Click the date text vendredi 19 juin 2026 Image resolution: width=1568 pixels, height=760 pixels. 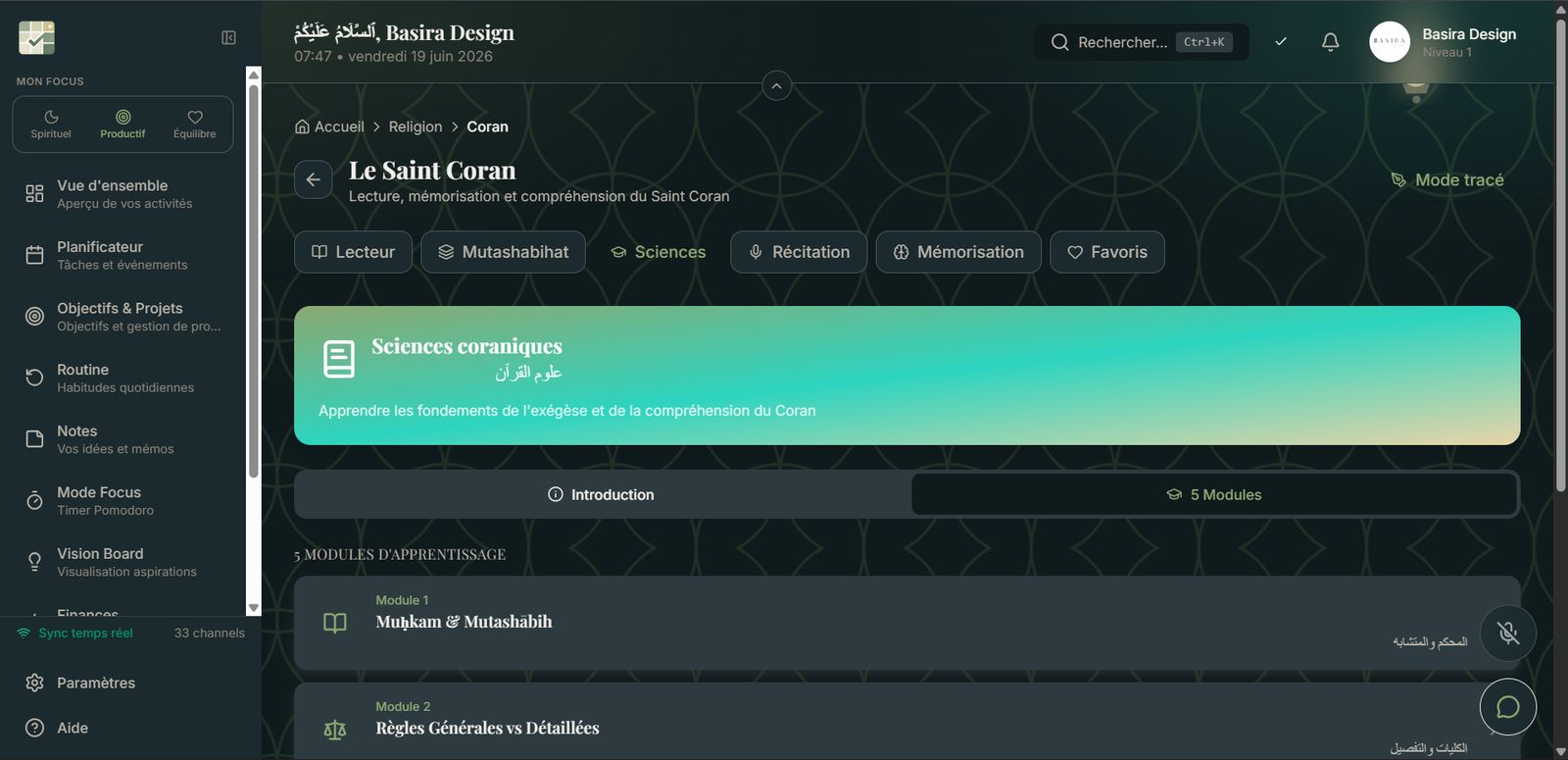[x=420, y=56]
